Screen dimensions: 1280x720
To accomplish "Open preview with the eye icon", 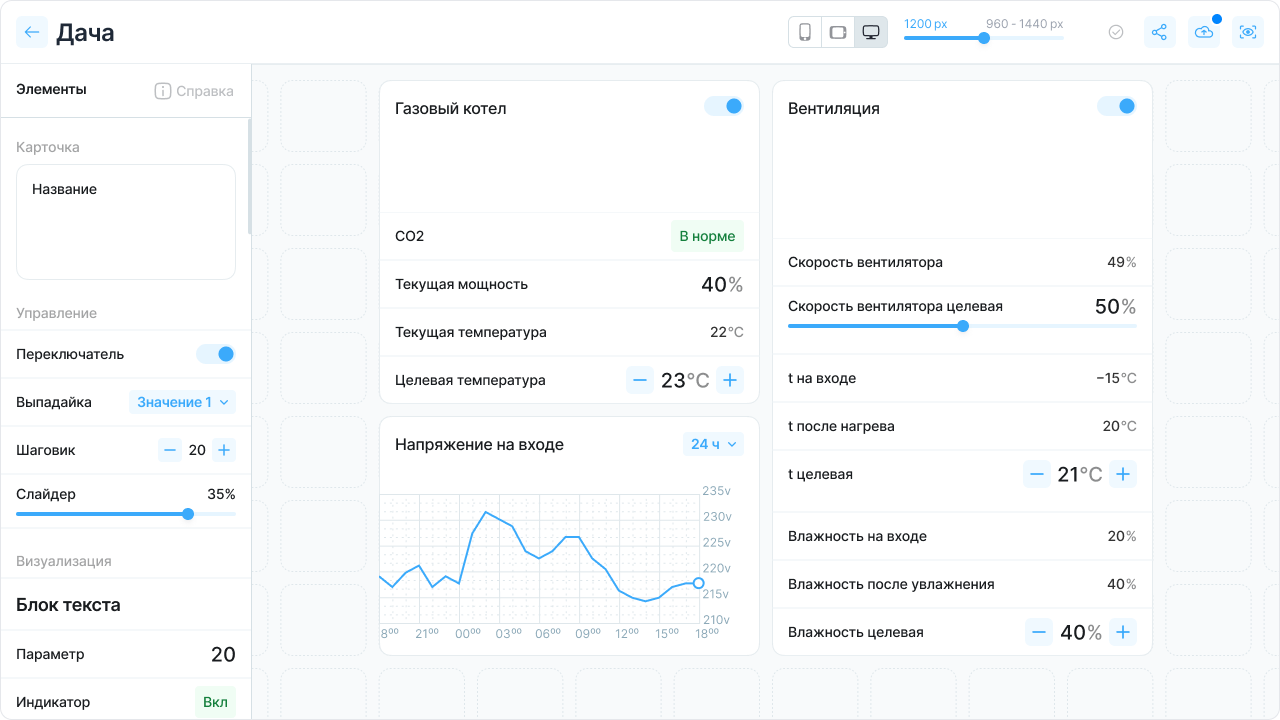I will coord(1248,32).
